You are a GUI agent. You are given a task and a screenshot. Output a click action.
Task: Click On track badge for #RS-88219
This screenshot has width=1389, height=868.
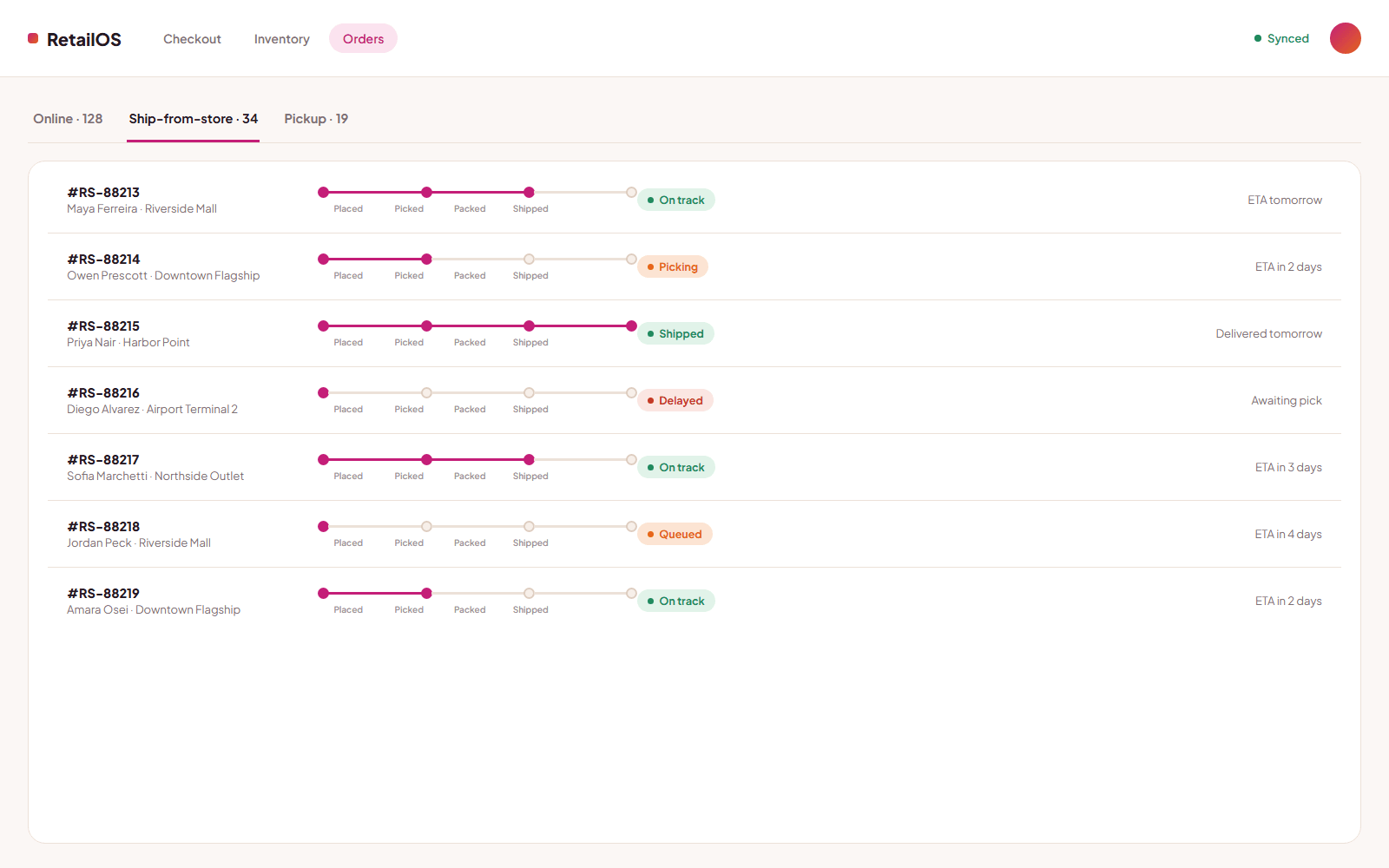tap(676, 601)
